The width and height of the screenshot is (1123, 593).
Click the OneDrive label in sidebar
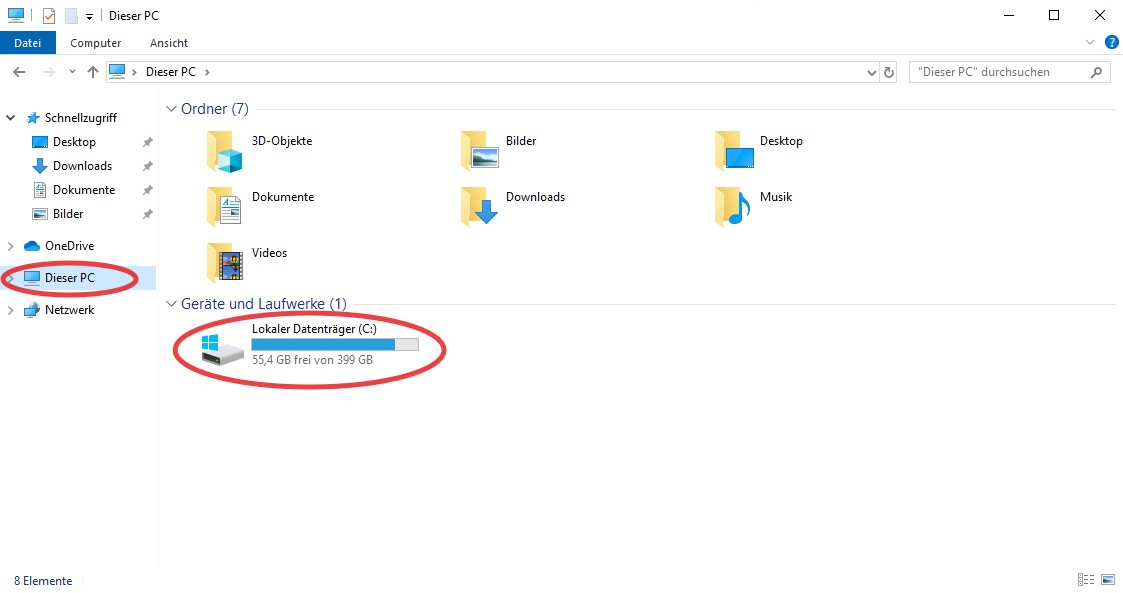[x=69, y=246]
